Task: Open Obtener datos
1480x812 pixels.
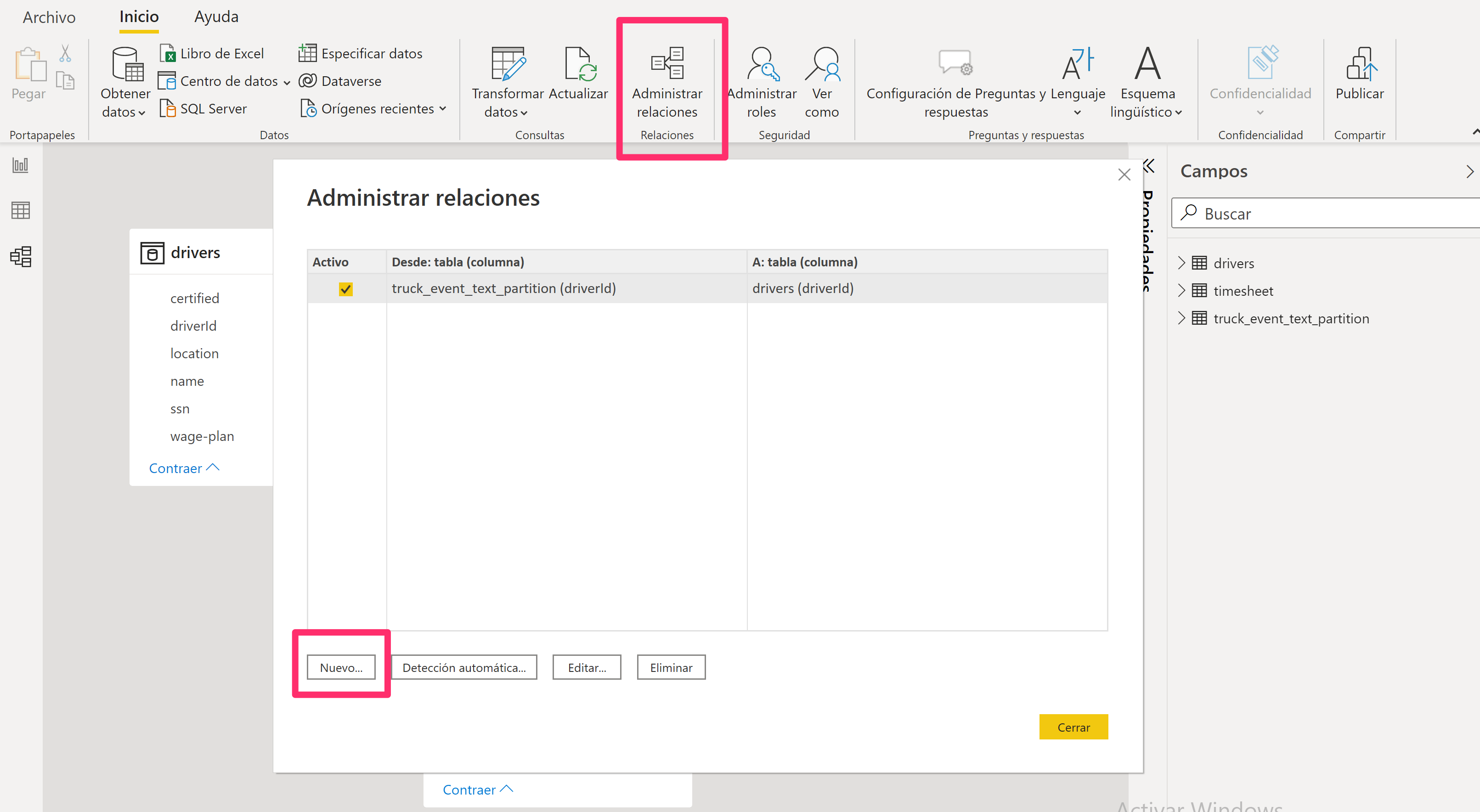Action: (x=125, y=82)
